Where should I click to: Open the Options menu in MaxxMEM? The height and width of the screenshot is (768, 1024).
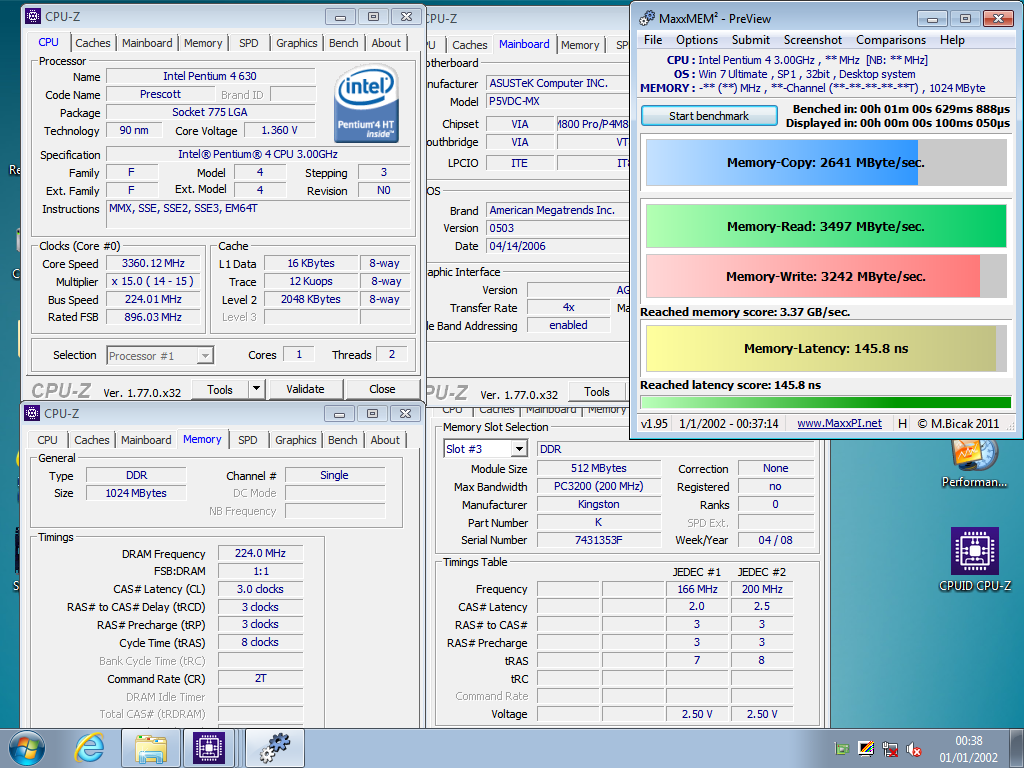[x=697, y=40]
